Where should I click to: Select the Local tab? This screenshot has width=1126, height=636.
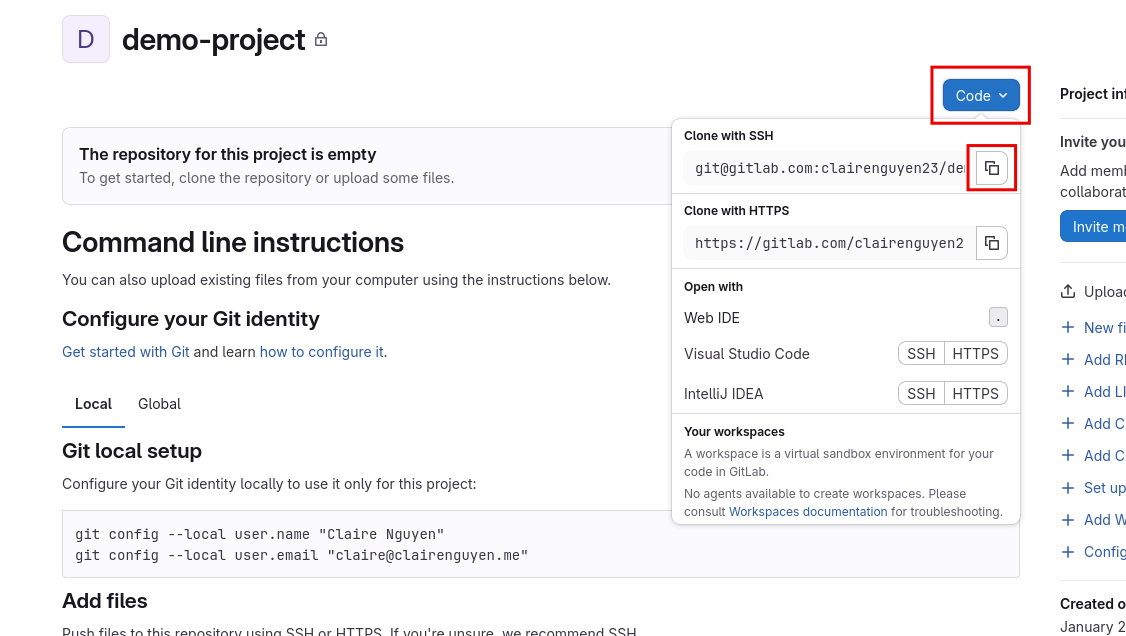93,404
